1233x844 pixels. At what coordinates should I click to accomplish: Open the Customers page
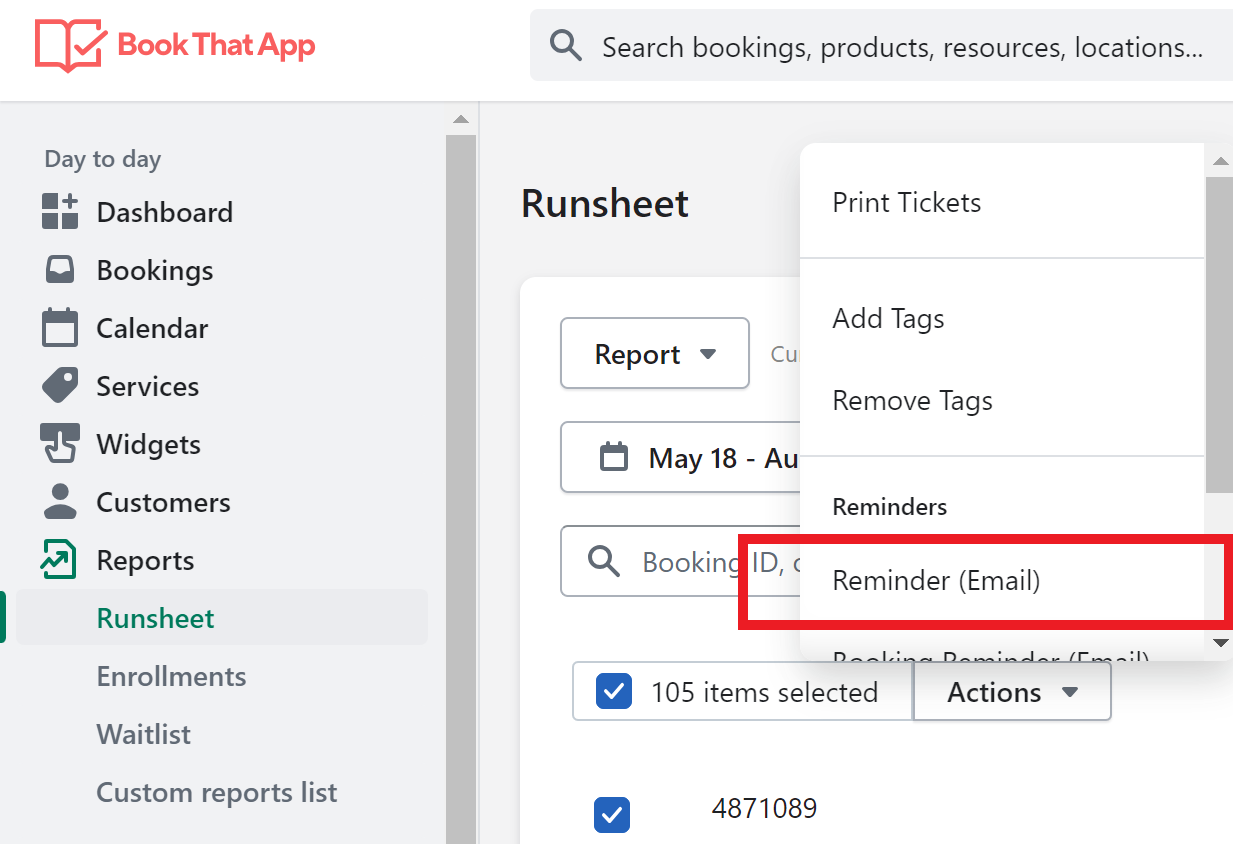(x=163, y=502)
